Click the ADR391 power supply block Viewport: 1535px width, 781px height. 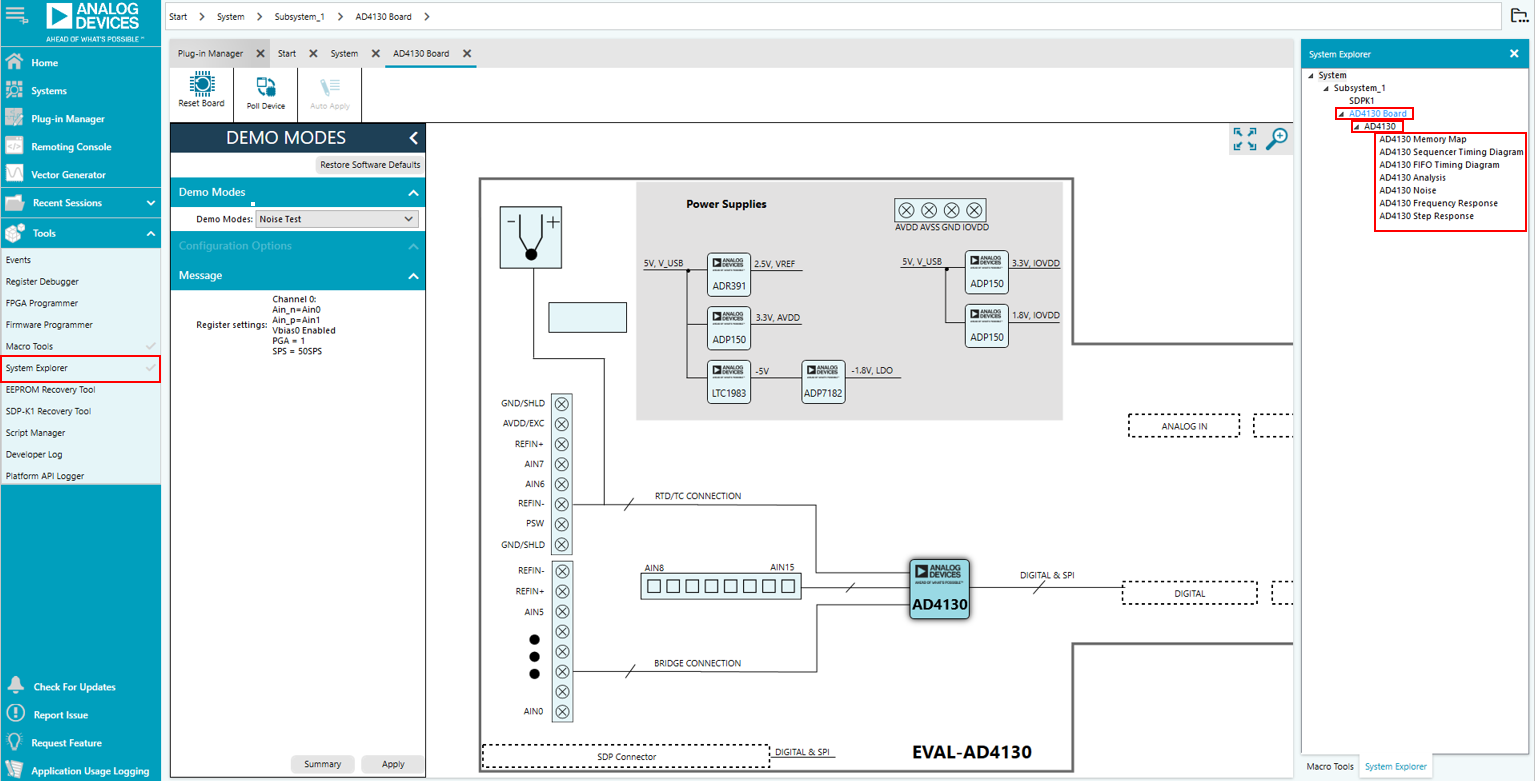pos(728,277)
